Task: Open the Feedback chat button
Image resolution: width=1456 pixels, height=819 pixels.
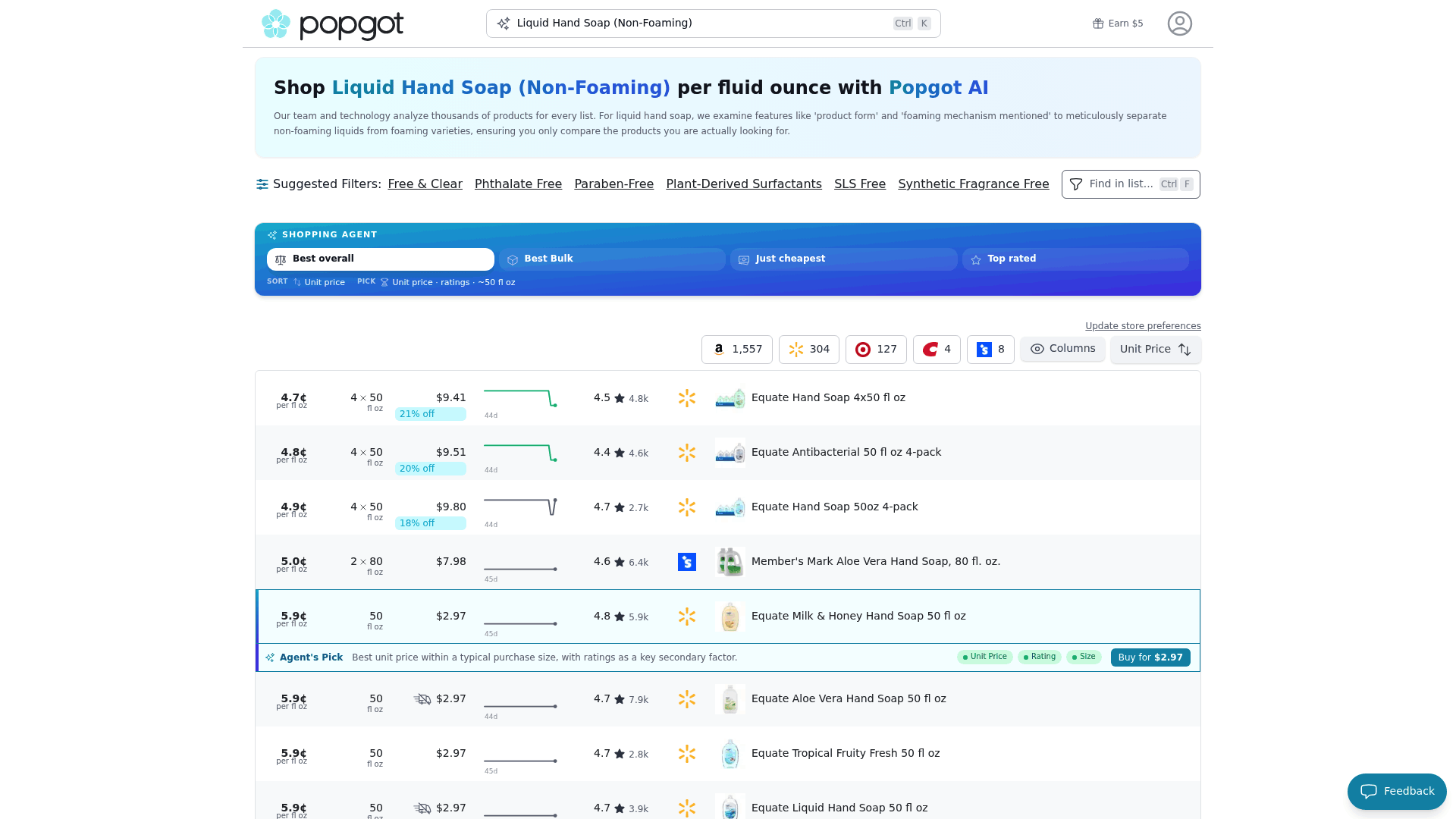Action: click(1397, 792)
